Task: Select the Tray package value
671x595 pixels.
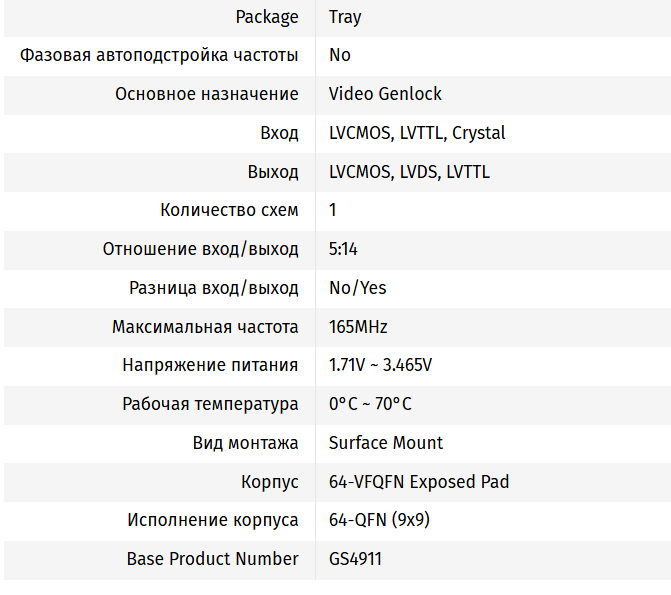Action: click(x=345, y=17)
